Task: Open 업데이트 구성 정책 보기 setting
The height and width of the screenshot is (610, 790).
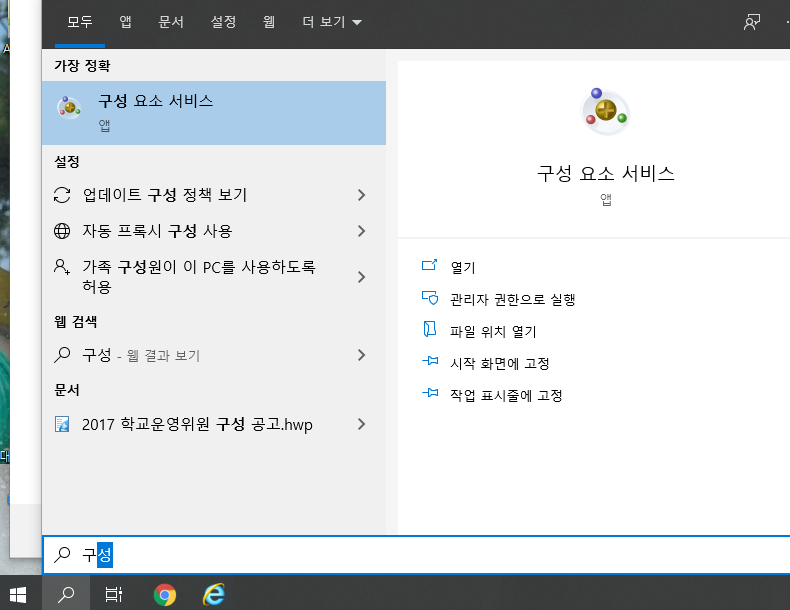Action: click(x=214, y=195)
